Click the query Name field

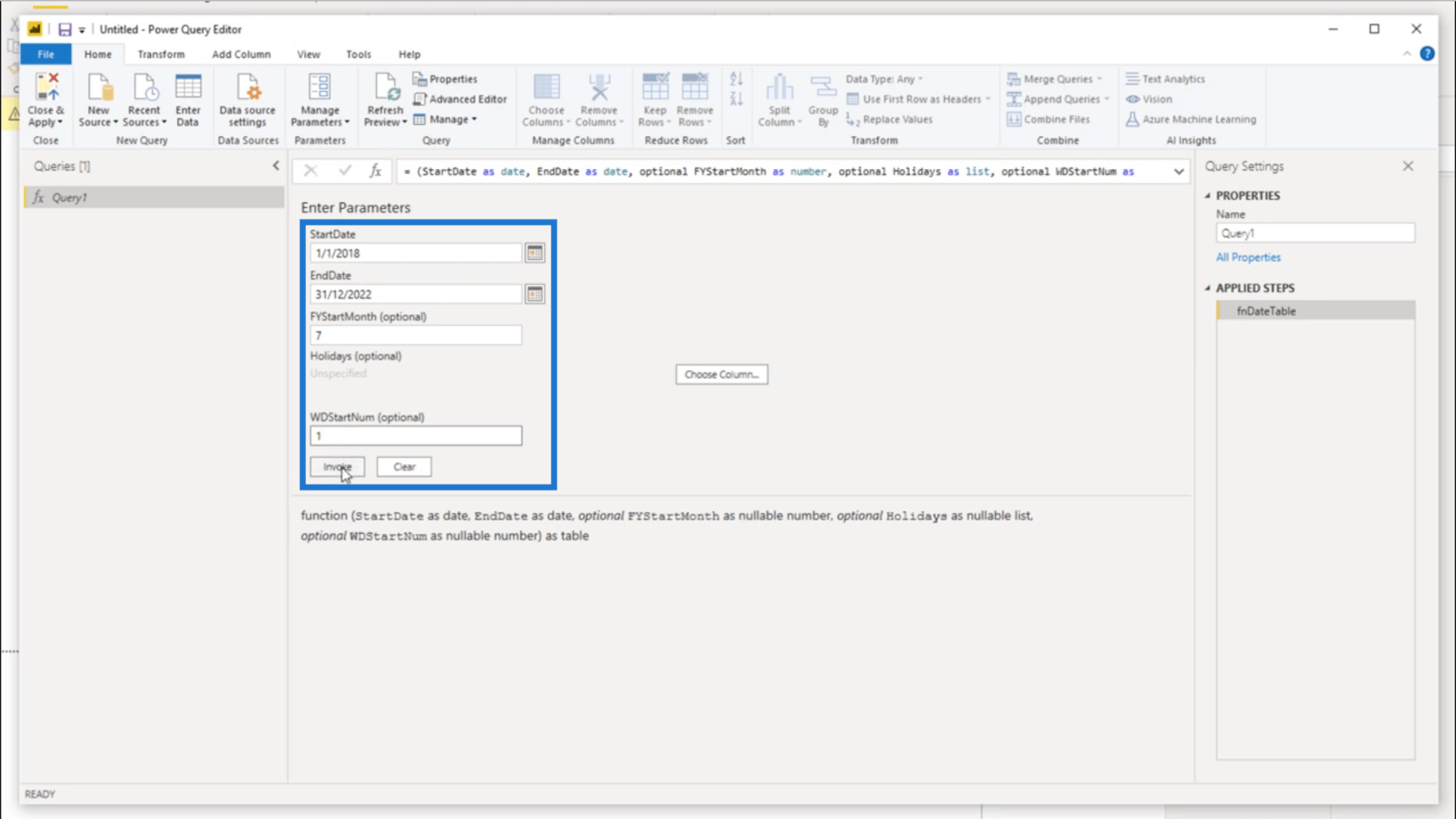tap(1316, 233)
